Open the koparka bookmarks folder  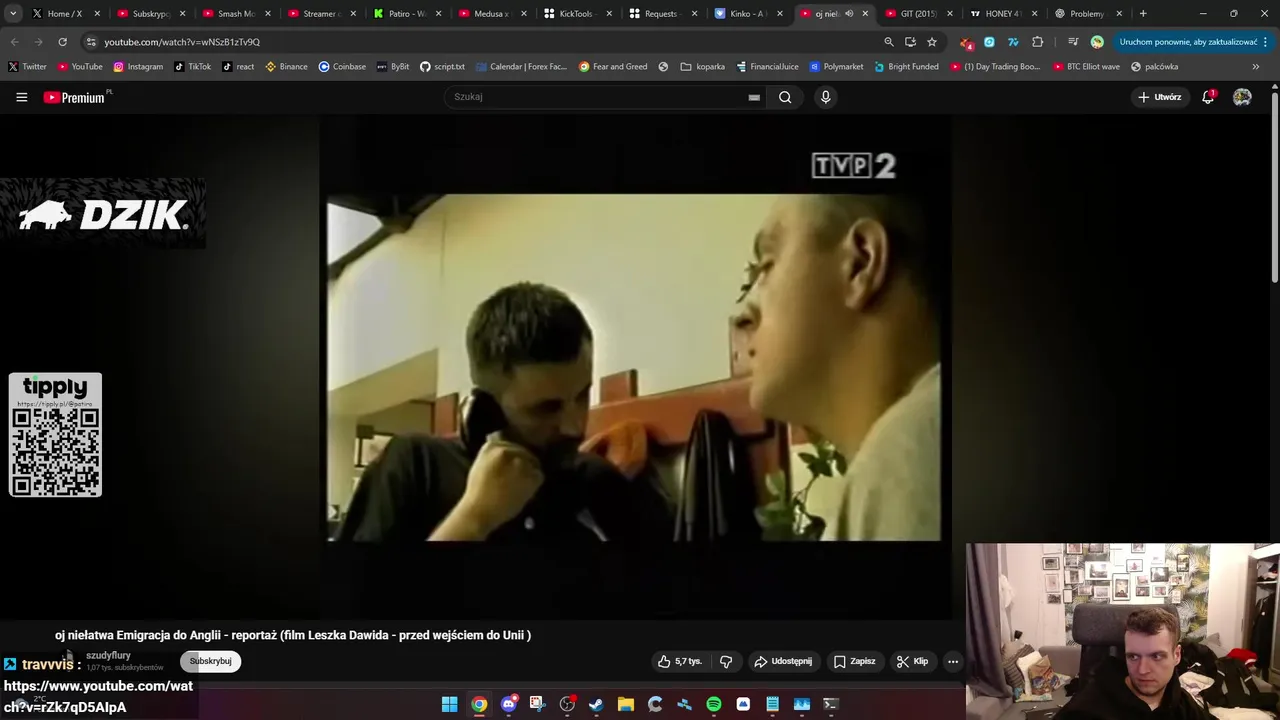coord(702,66)
